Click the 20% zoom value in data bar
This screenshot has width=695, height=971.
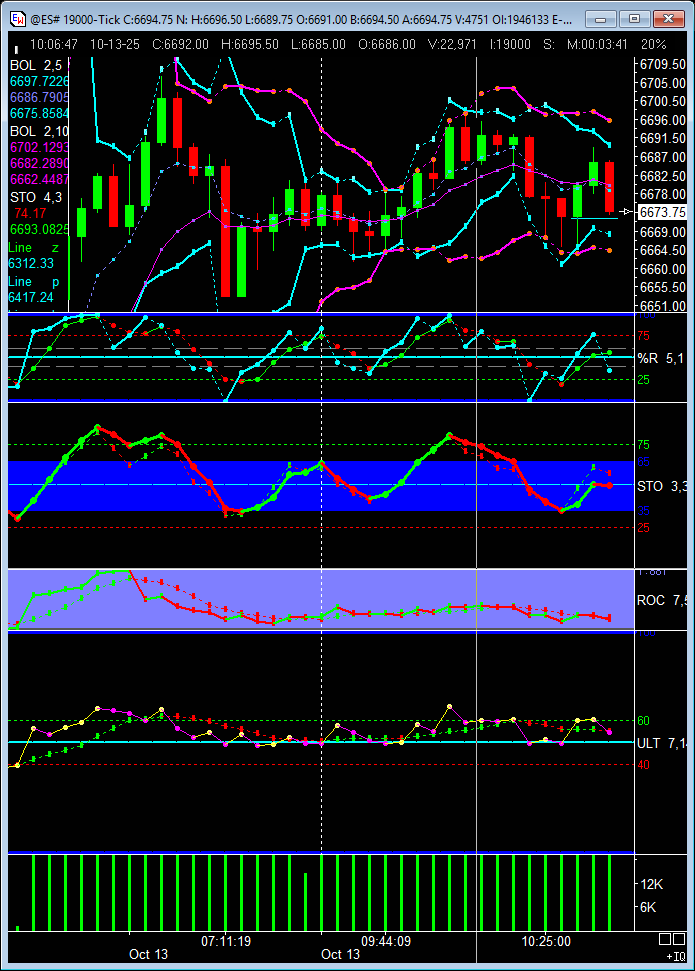click(653, 44)
